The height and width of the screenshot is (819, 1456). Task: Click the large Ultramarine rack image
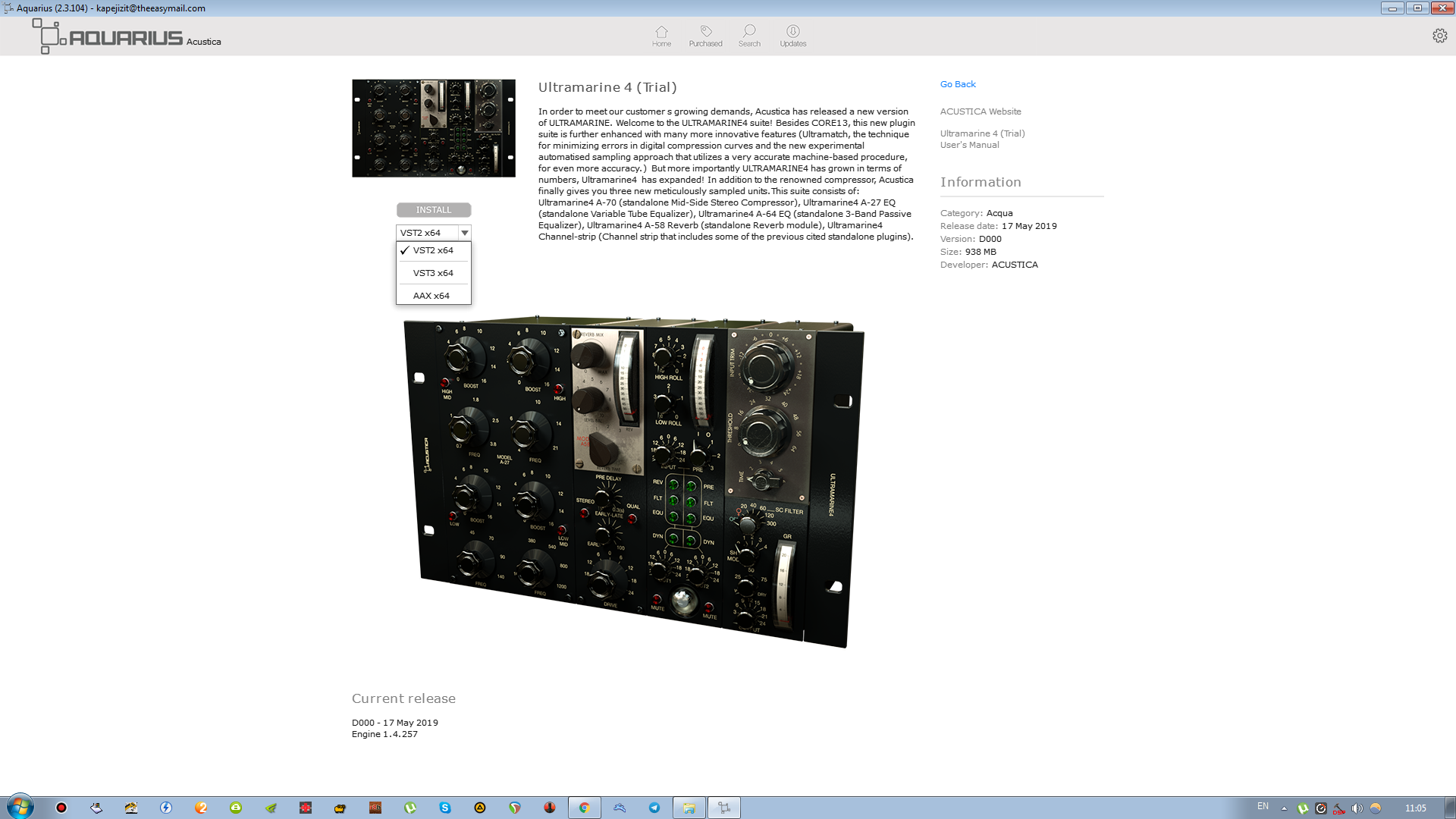click(x=634, y=482)
